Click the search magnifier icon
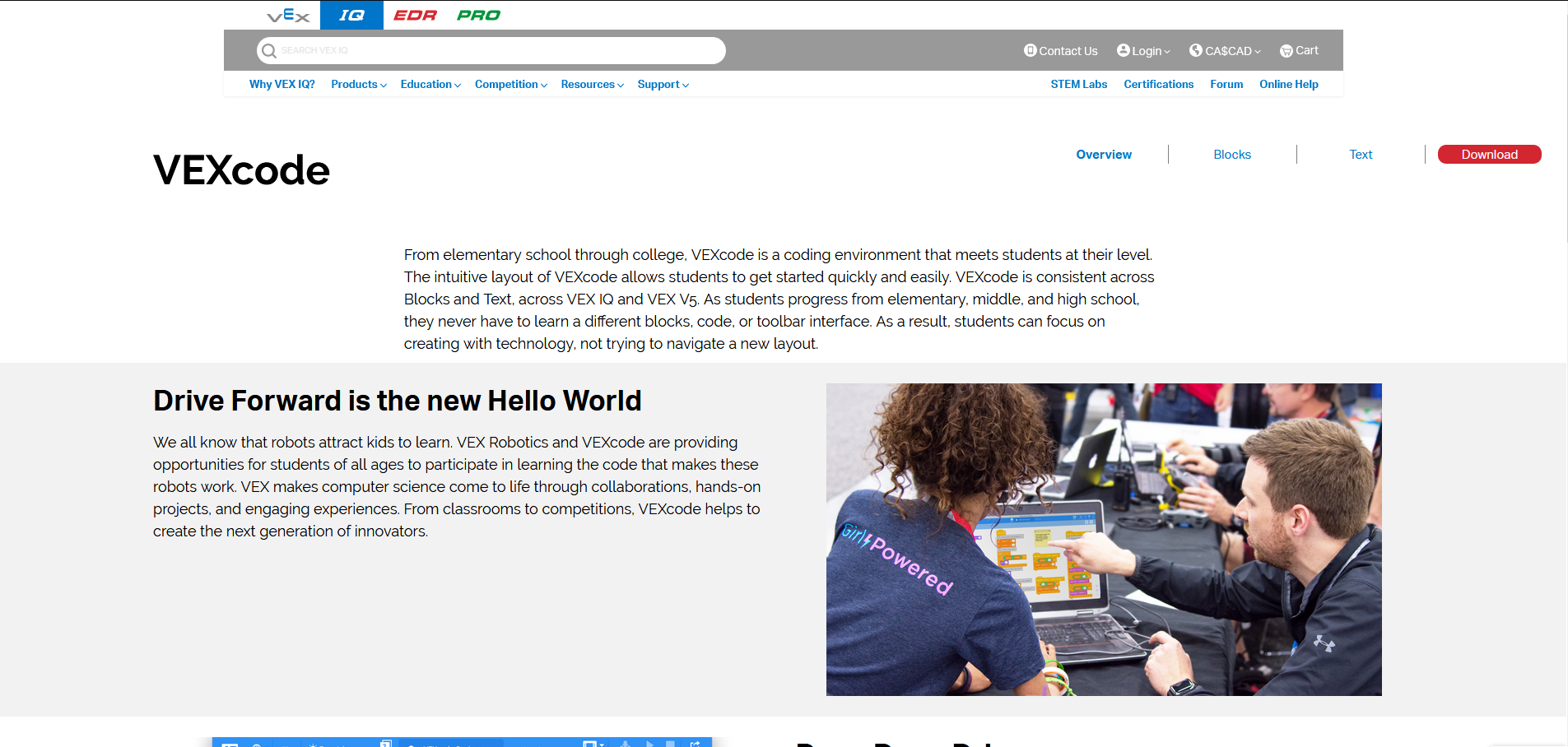This screenshot has width=1568, height=747. (x=269, y=51)
